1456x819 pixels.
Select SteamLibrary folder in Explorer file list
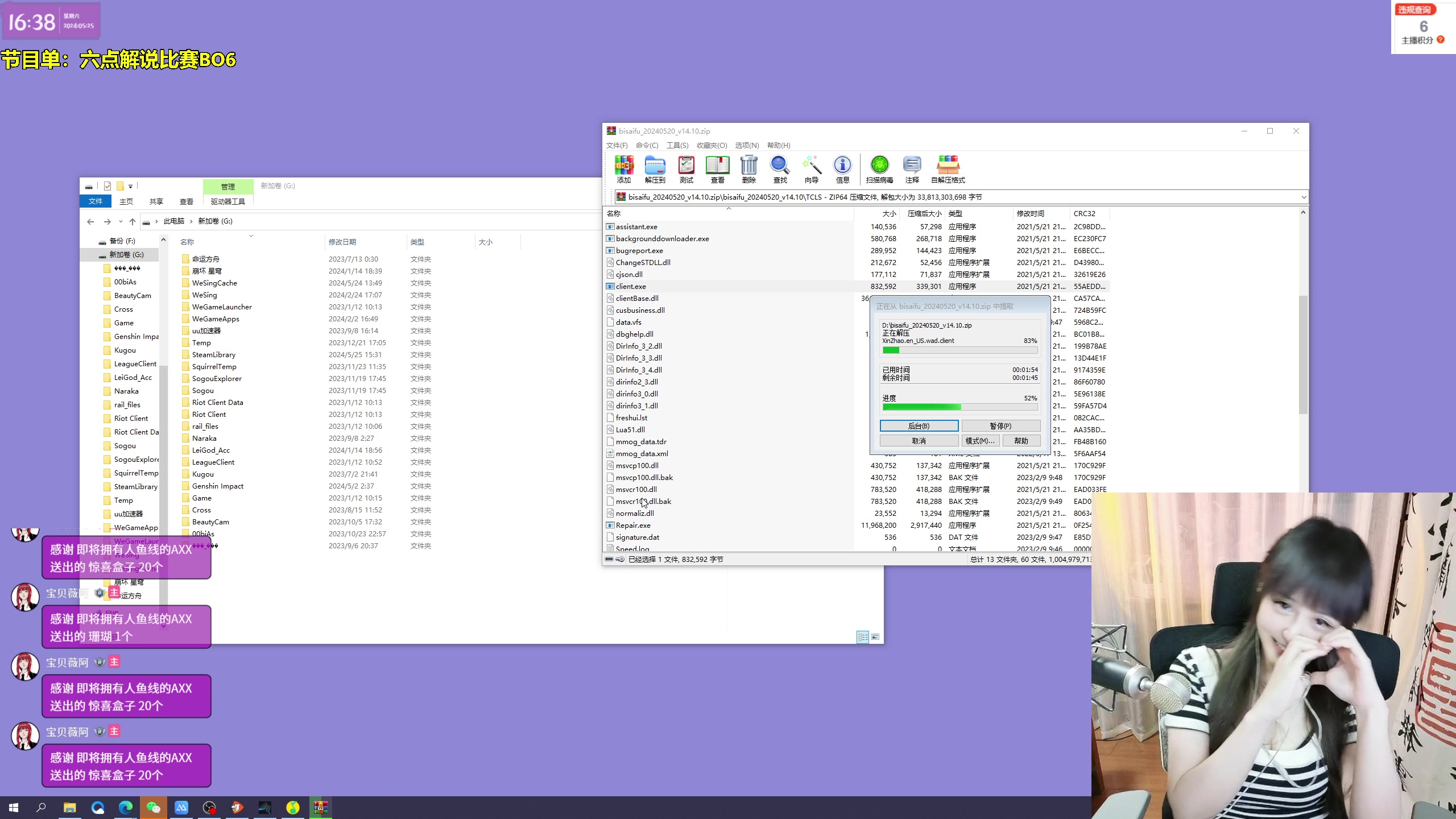[x=213, y=355]
